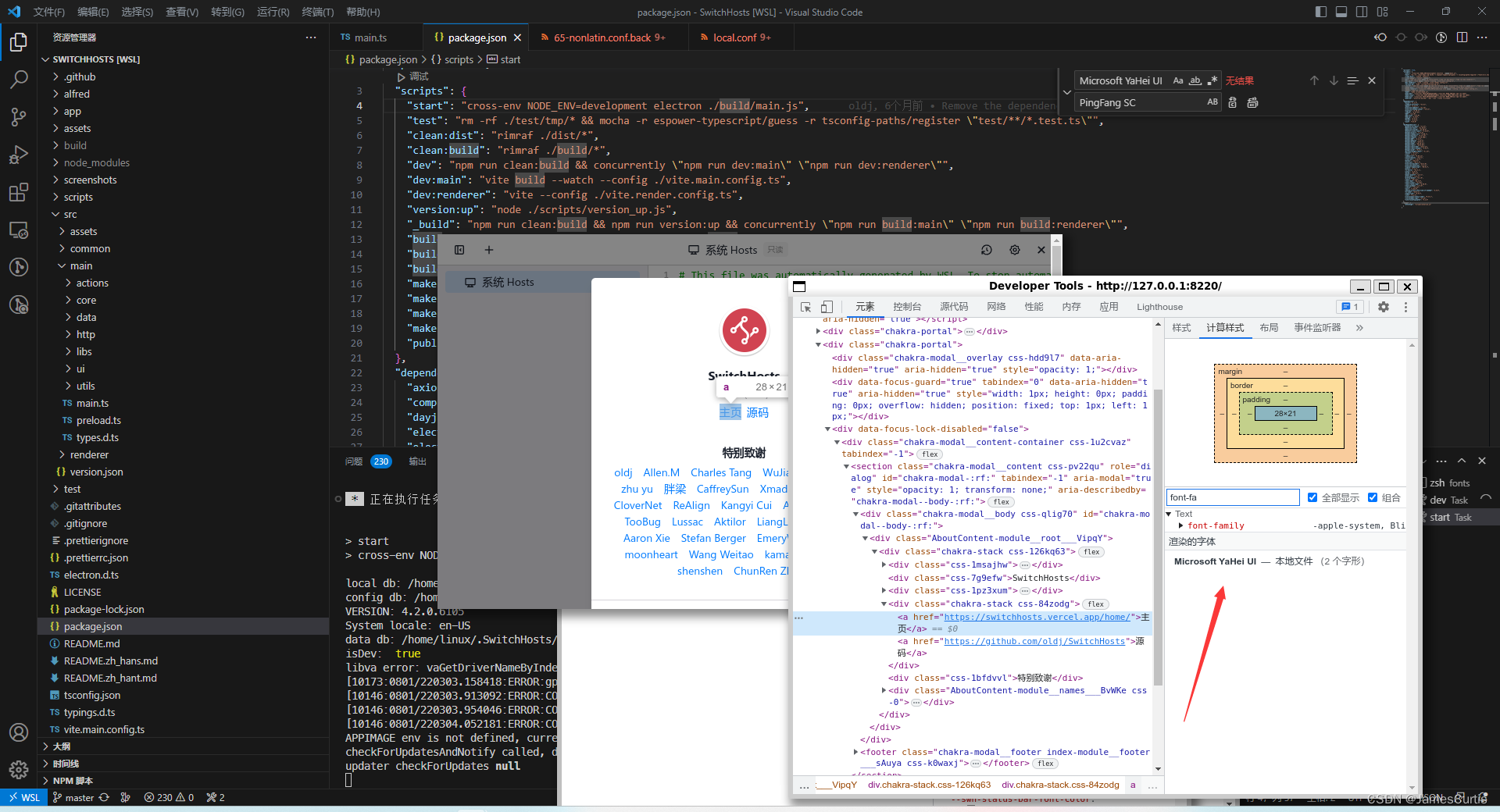Uncheck the 组合 checkbox in computed styles
Image resolution: width=1500 pixels, height=812 pixels.
pos(1373,497)
